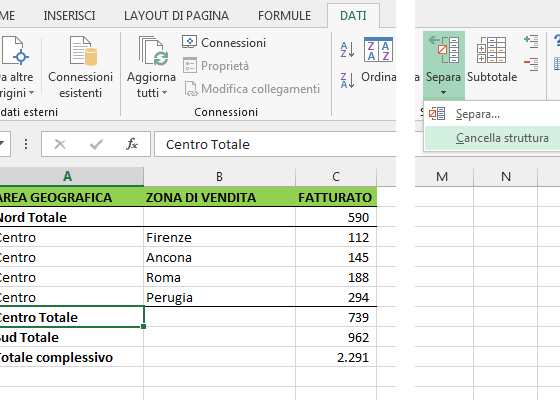Click the Subtotale icon
The height and width of the screenshot is (400, 560).
[491, 50]
